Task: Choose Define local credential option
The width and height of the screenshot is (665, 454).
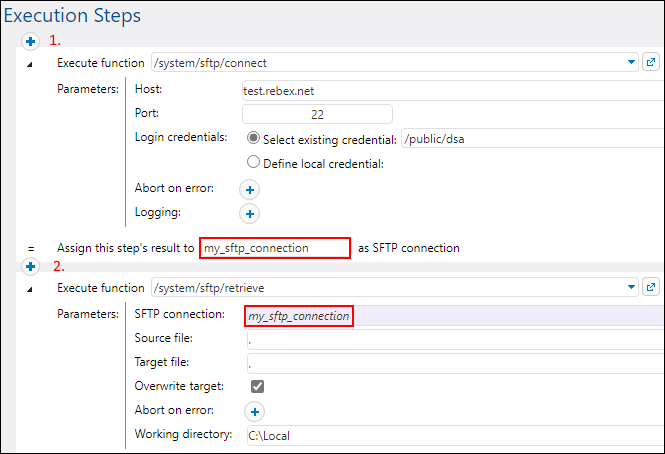Action: [253, 163]
